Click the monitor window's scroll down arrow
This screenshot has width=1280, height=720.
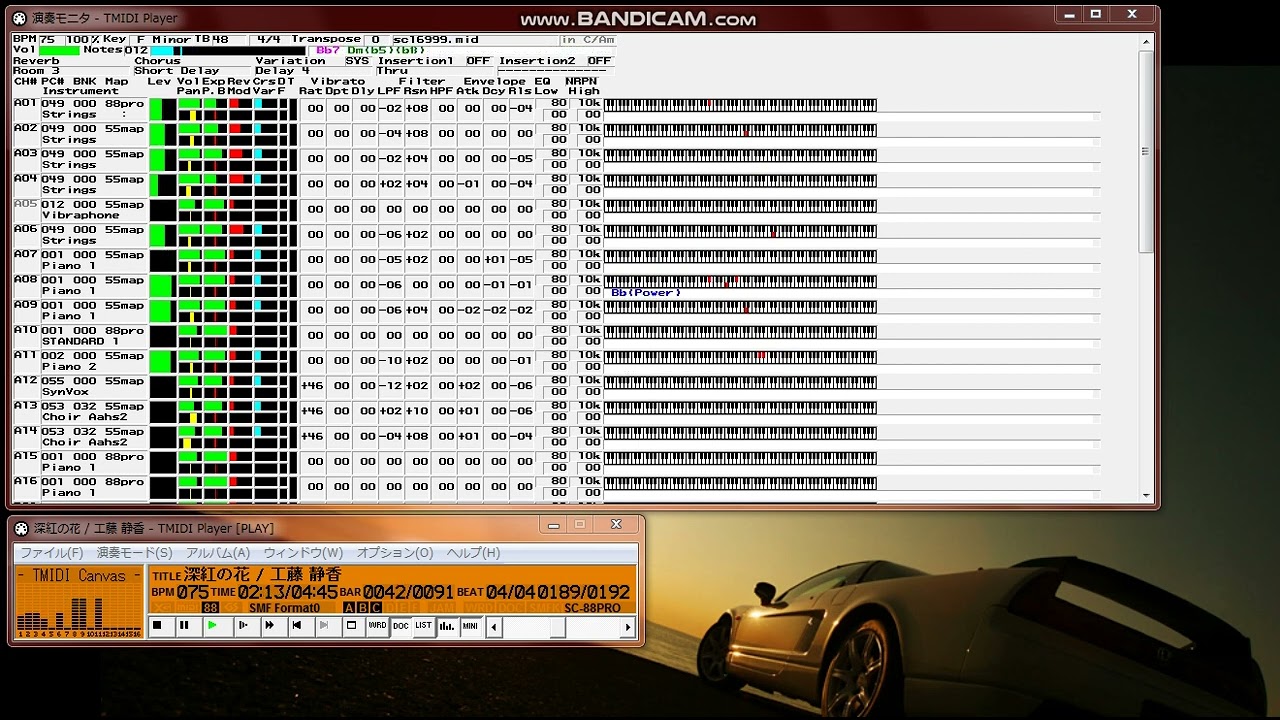tap(1146, 494)
